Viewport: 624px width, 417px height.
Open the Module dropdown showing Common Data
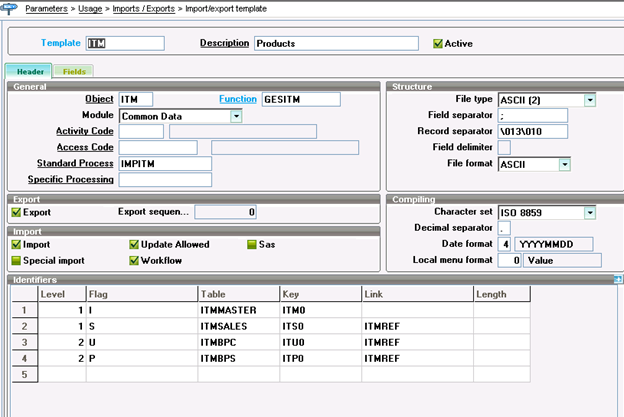(236, 116)
